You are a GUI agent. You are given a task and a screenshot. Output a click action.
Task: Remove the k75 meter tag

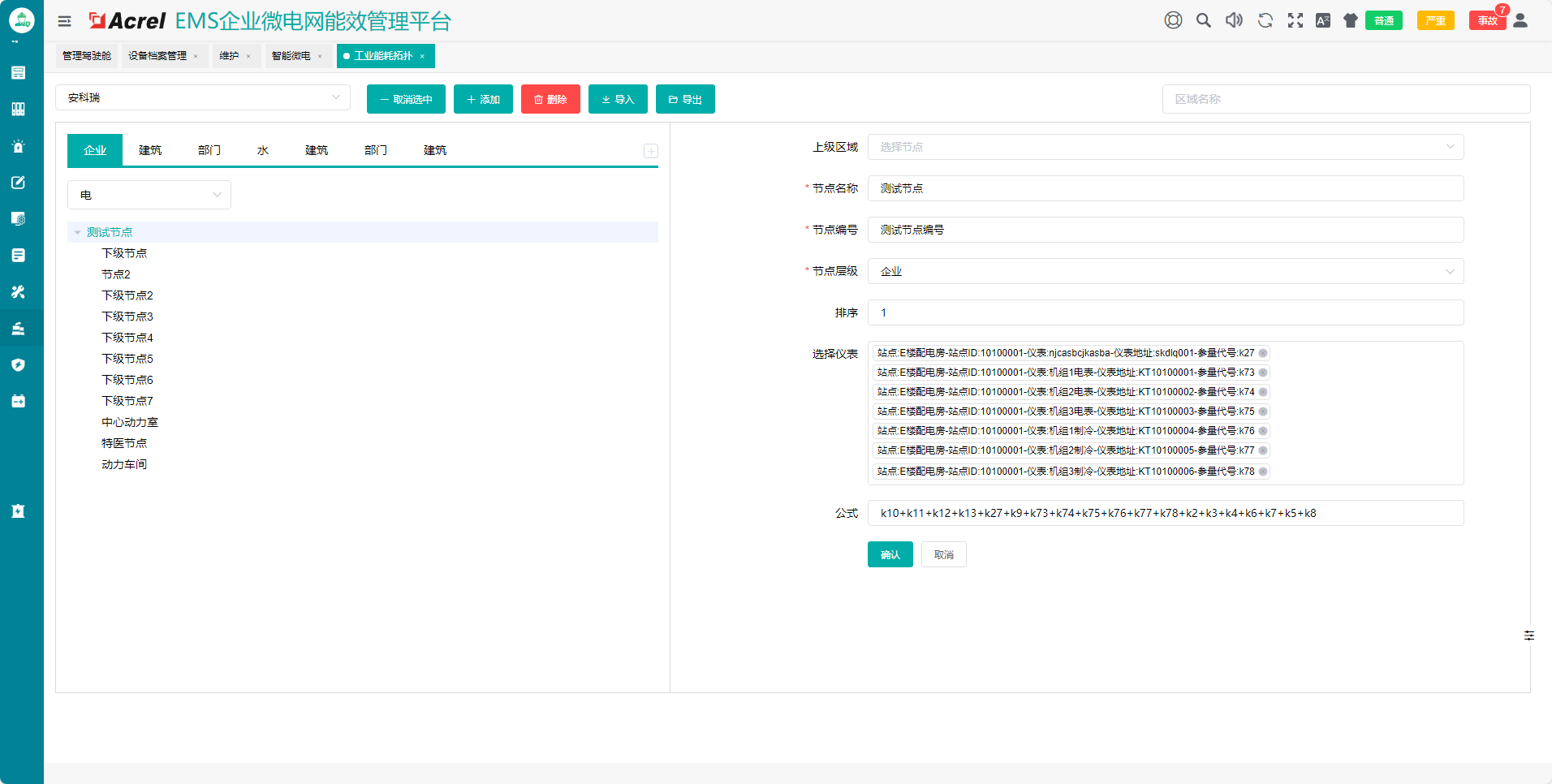click(x=1263, y=411)
